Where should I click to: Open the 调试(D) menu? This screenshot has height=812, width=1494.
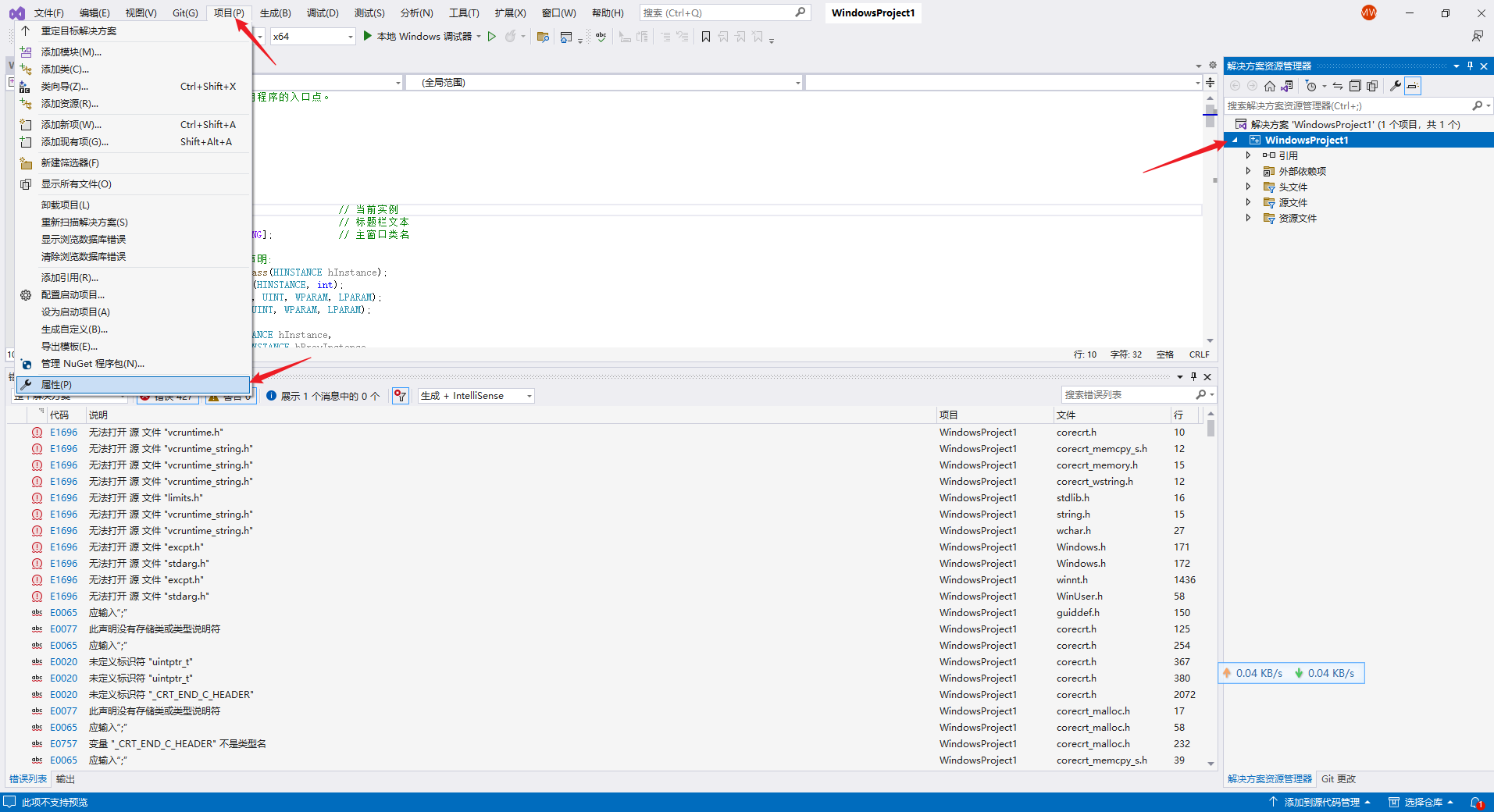323,13
